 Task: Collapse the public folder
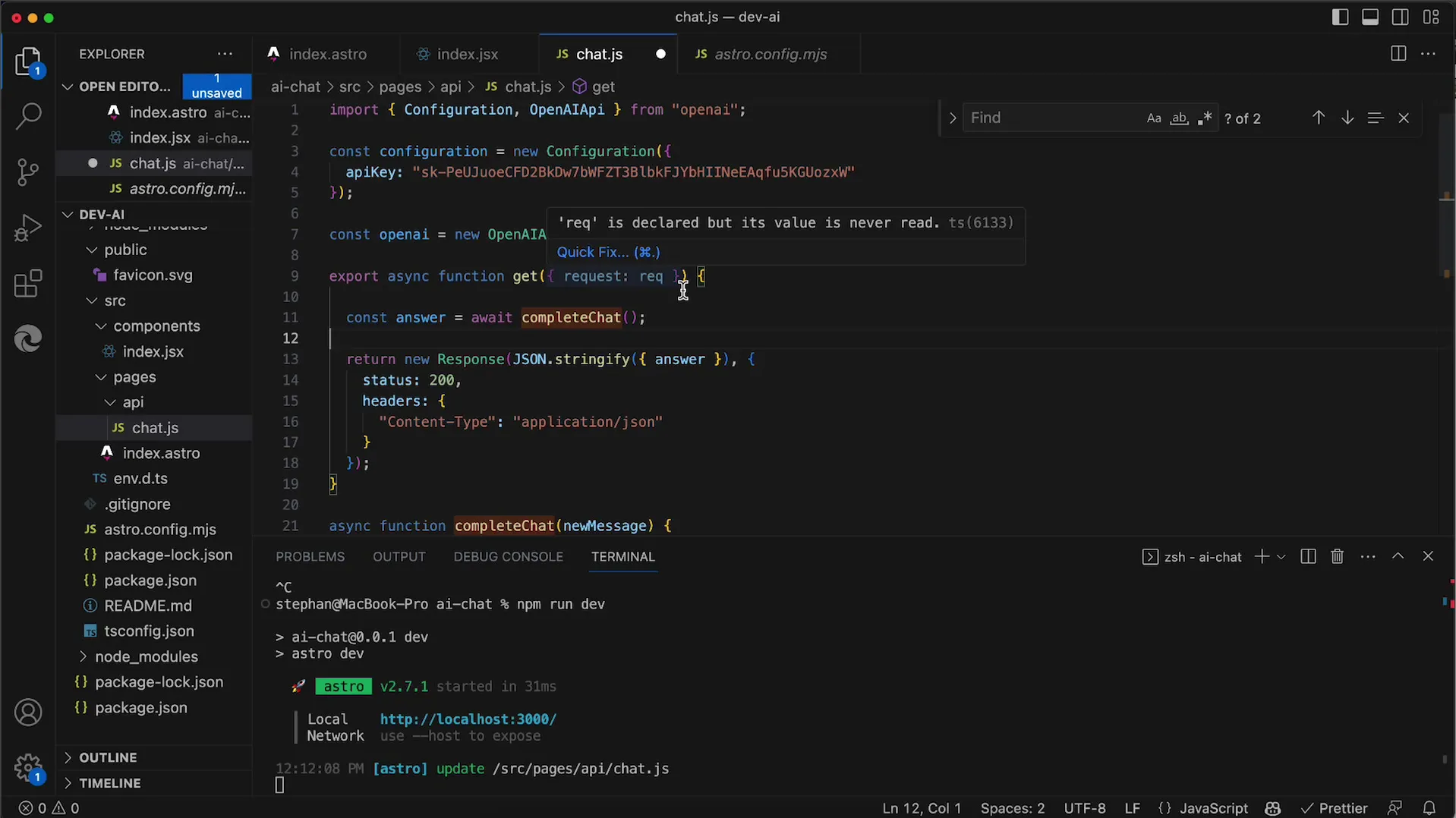92,250
